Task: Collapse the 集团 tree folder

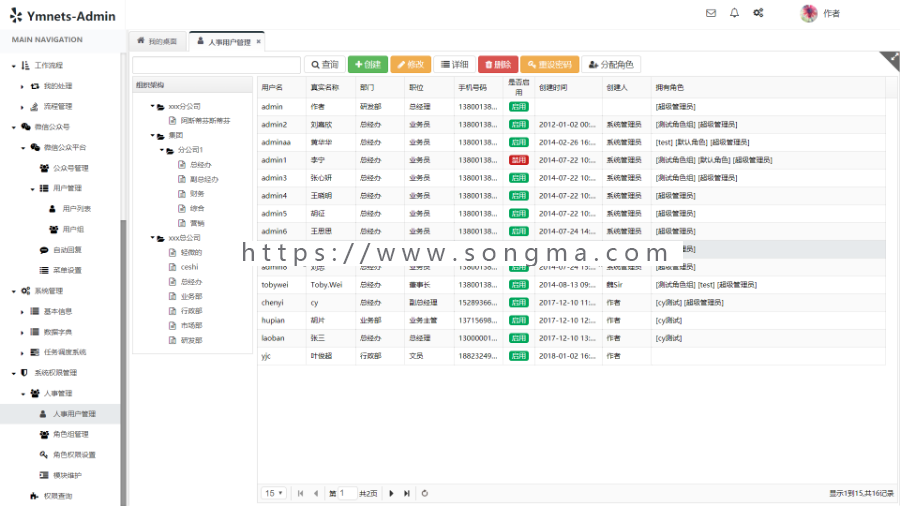Action: [153, 135]
